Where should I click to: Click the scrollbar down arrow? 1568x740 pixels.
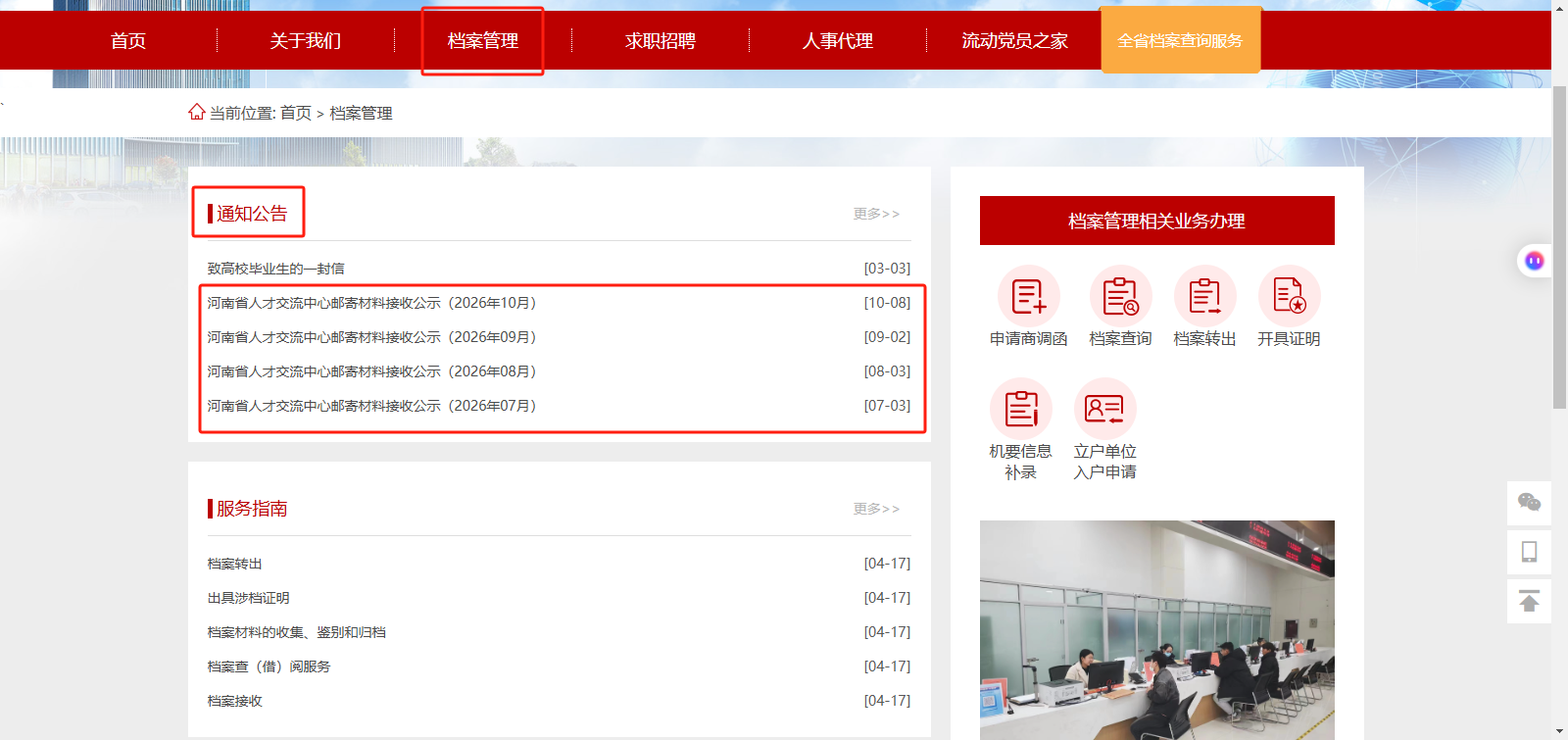coord(1559,731)
